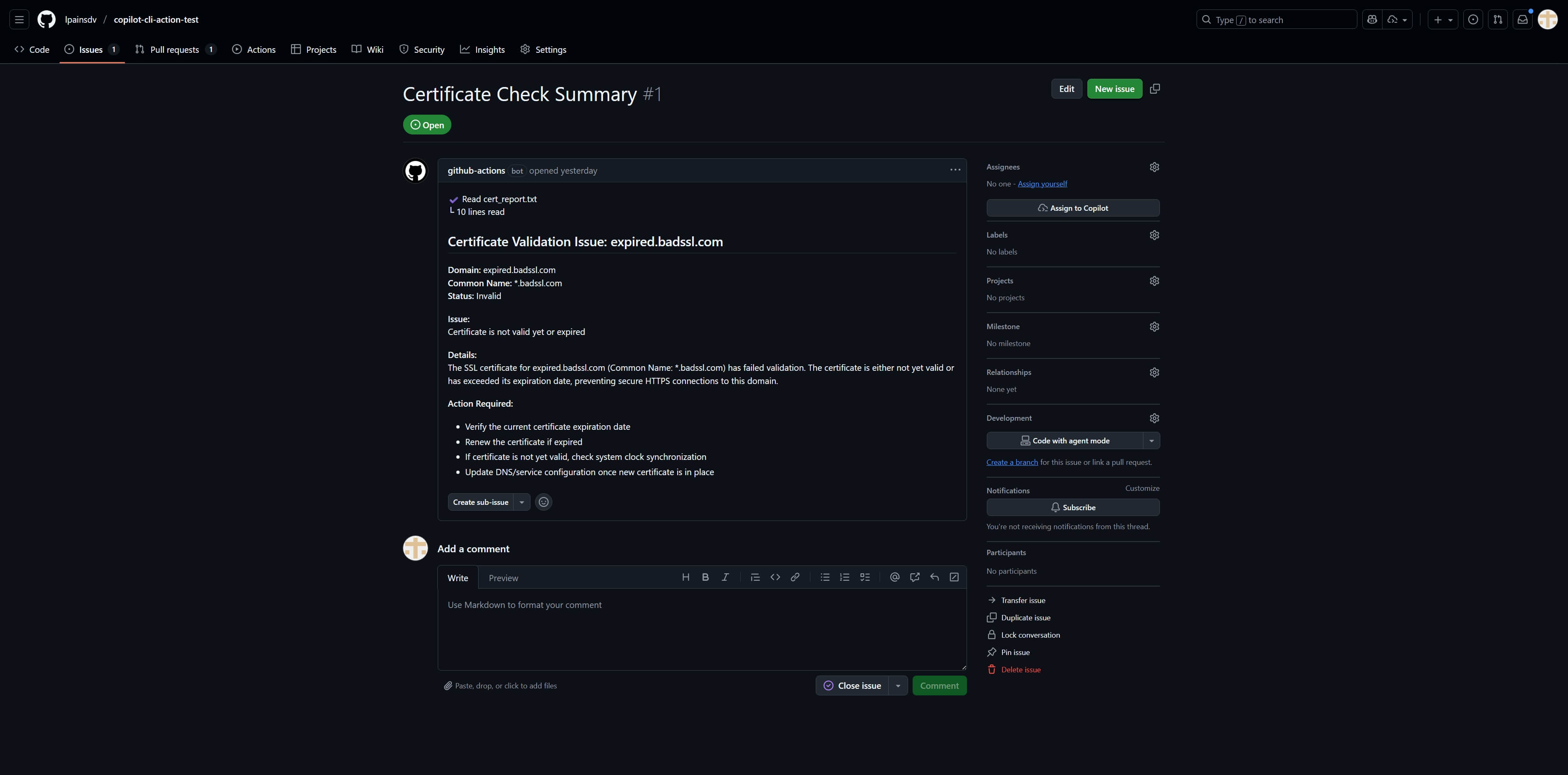Image resolution: width=1568 pixels, height=775 pixels.
Task: Insert a task list via toolbar icon
Action: (864, 577)
